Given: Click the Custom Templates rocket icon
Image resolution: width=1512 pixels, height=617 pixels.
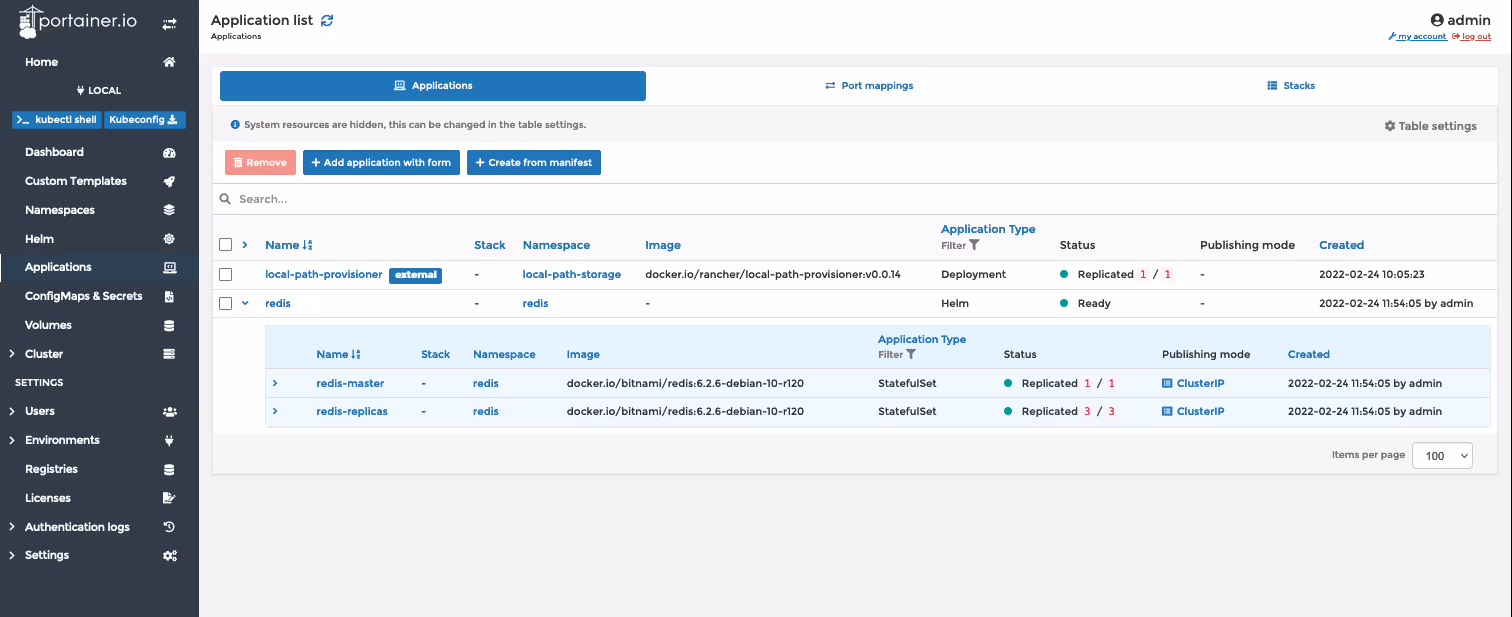Looking at the screenshot, I should click(x=169, y=182).
